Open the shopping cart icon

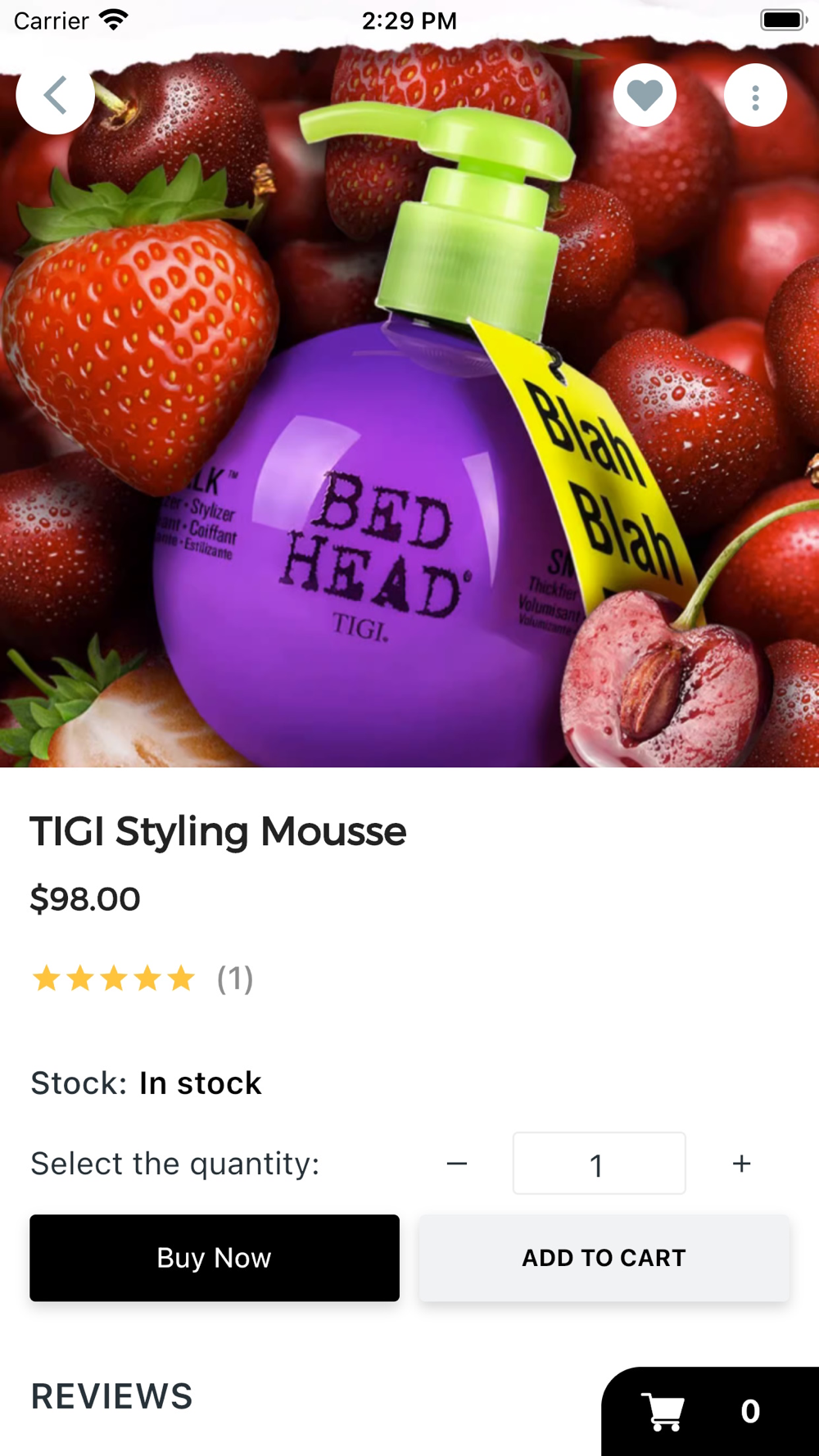(x=663, y=1412)
